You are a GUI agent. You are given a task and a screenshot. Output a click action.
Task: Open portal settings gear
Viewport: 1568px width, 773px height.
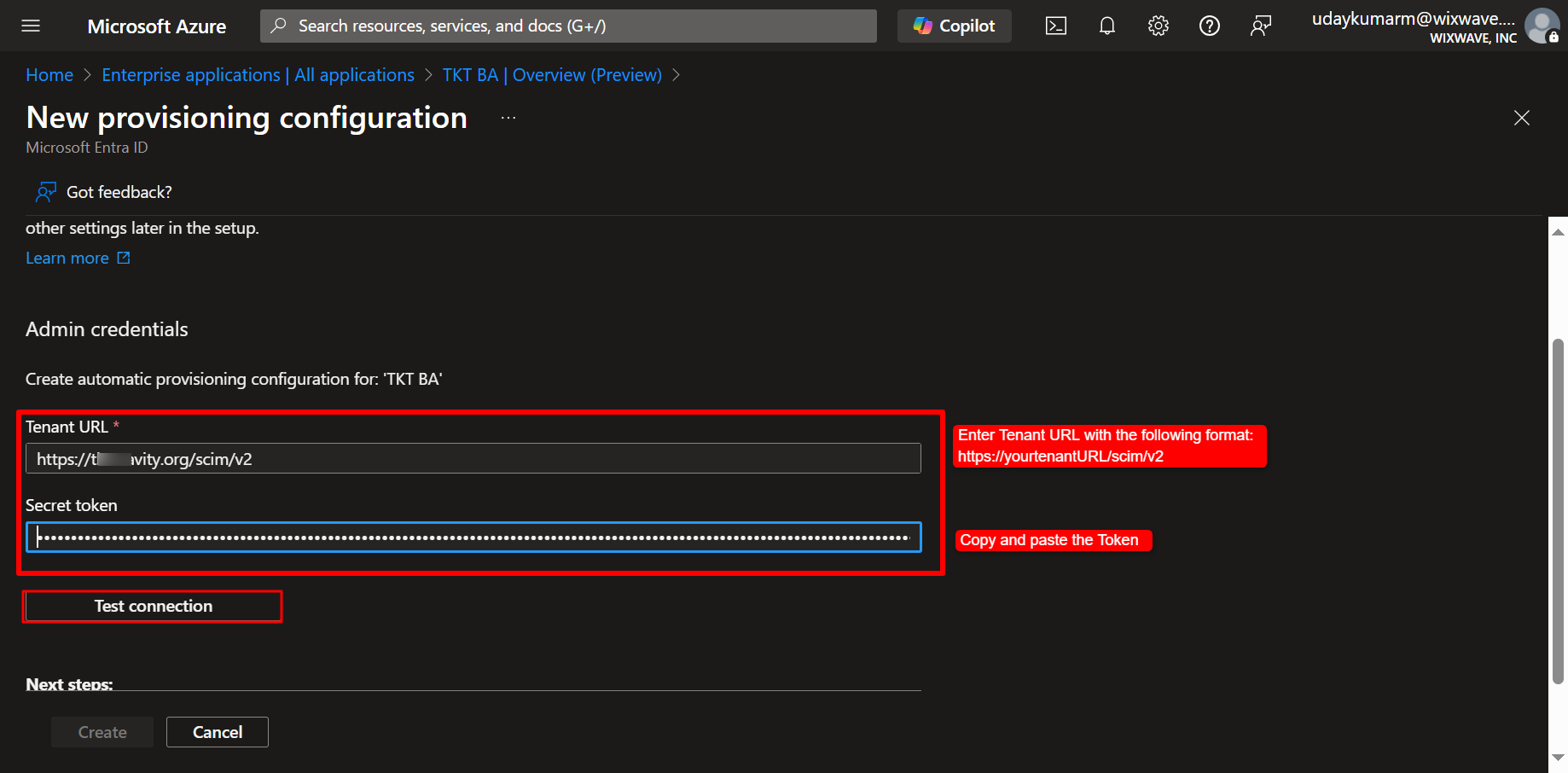(x=1159, y=26)
